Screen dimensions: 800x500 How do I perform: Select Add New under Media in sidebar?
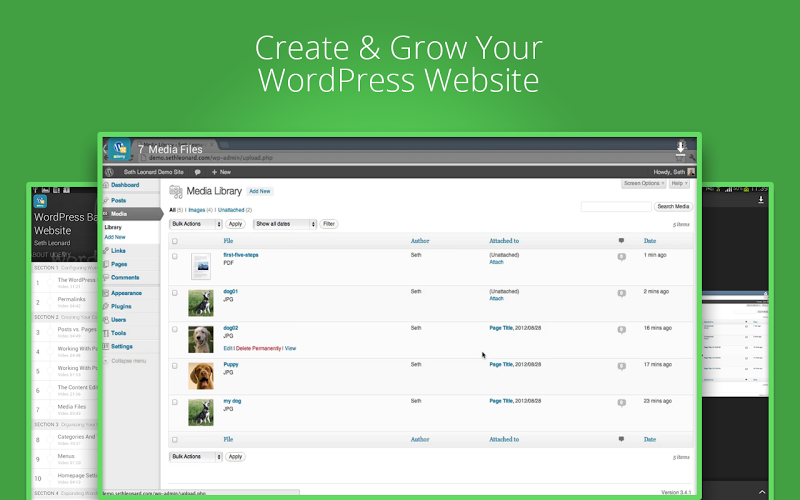point(115,237)
